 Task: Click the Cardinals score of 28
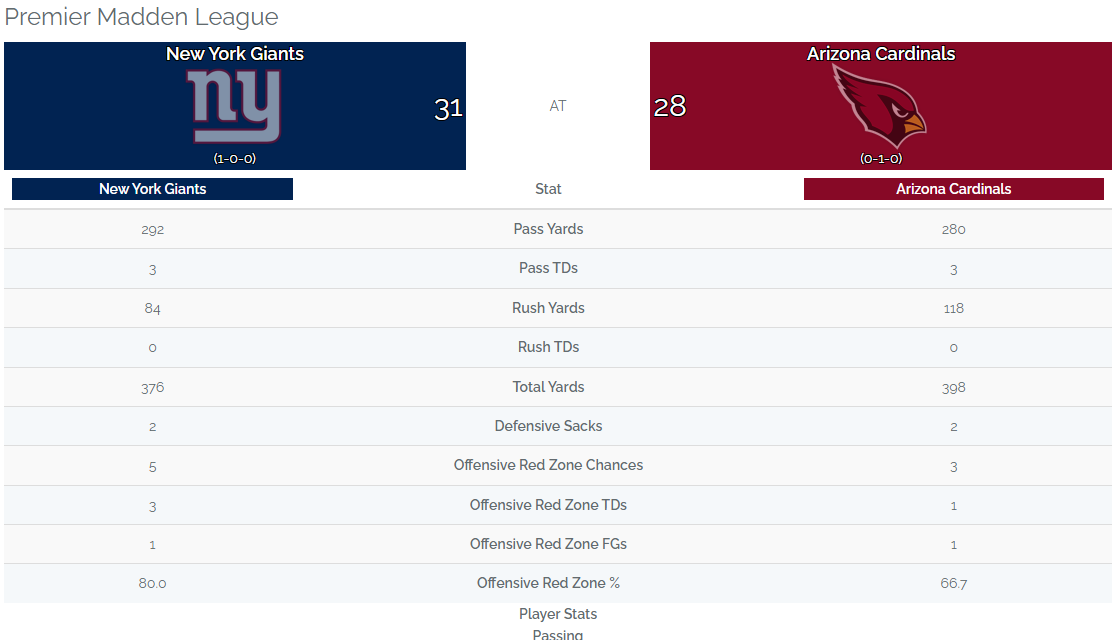[670, 106]
